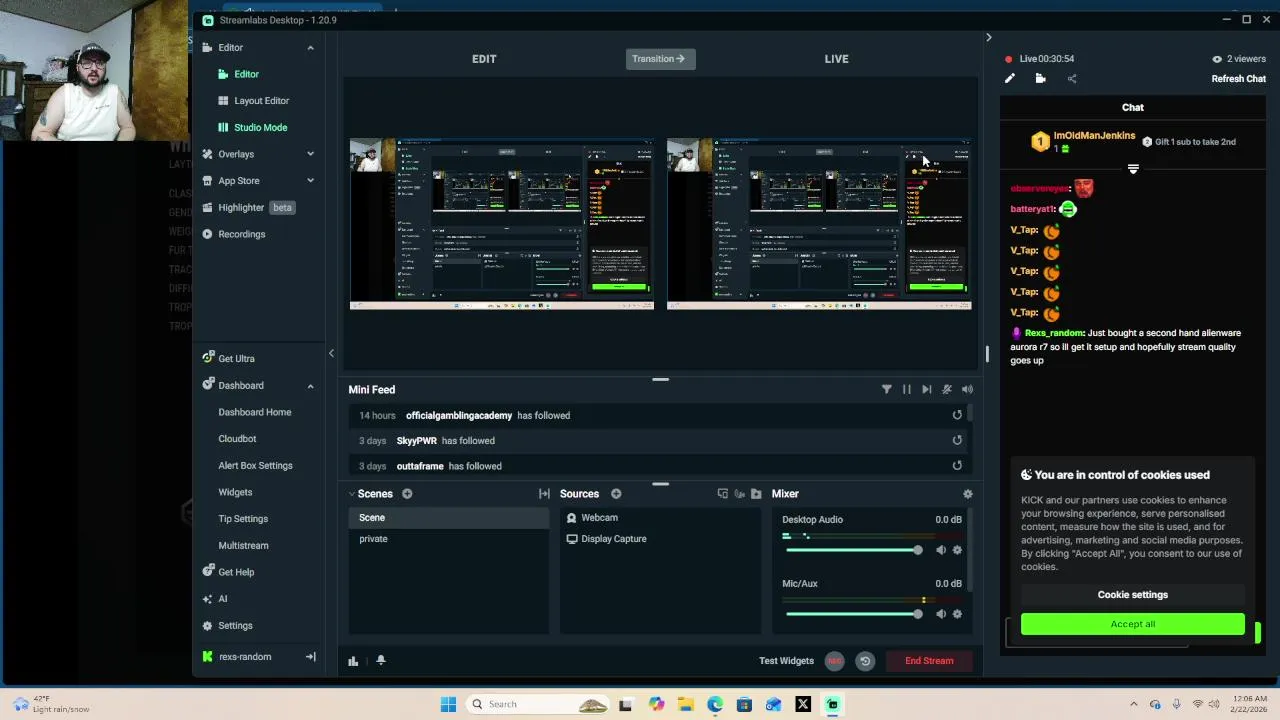The image size is (1280, 720).
Task: Open the Windows Start menu
Action: [448, 704]
